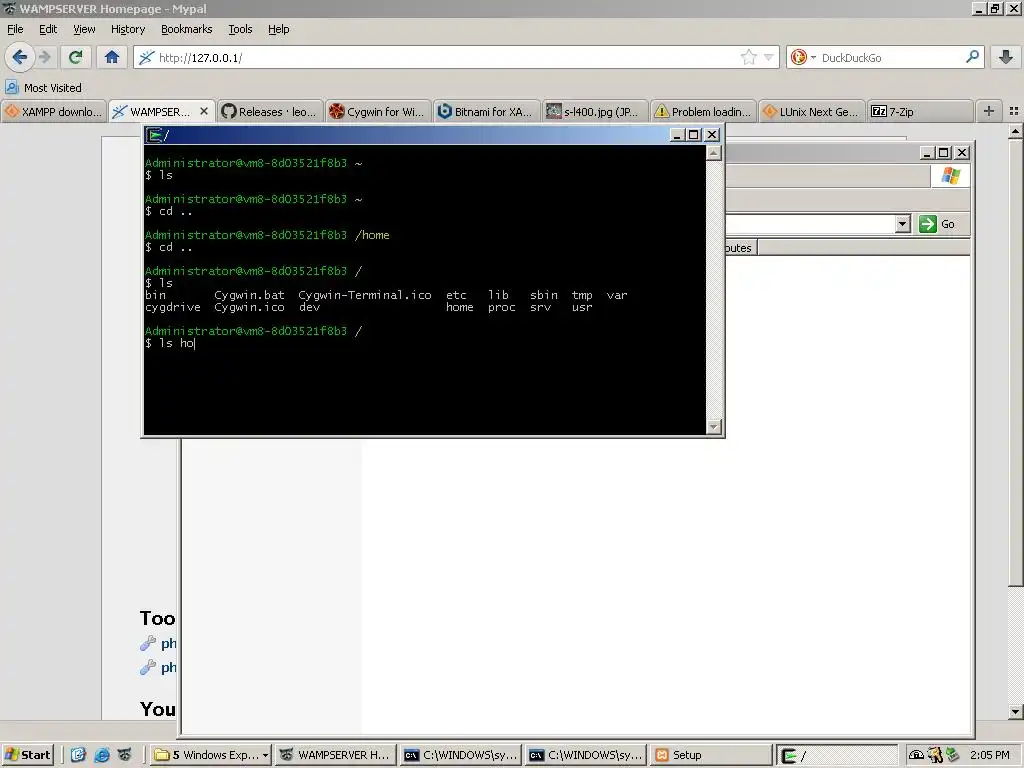Image resolution: width=1024 pixels, height=768 pixels.
Task: Open the downloads arrow button
Action: (1006, 57)
